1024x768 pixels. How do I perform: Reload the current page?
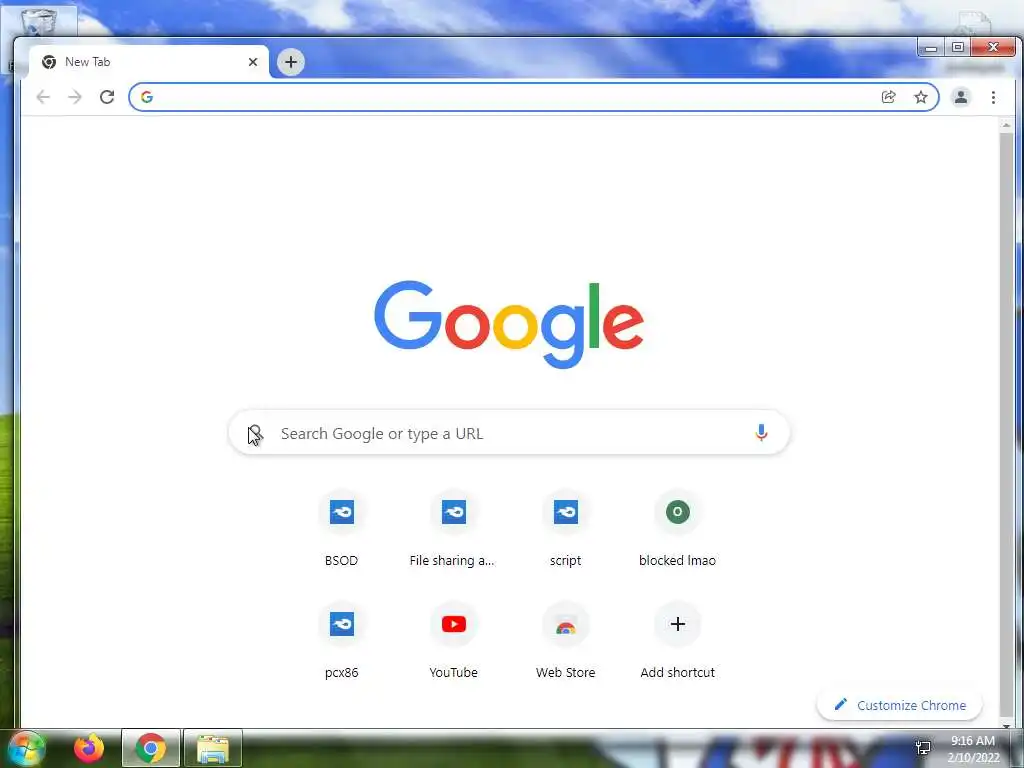(x=107, y=97)
